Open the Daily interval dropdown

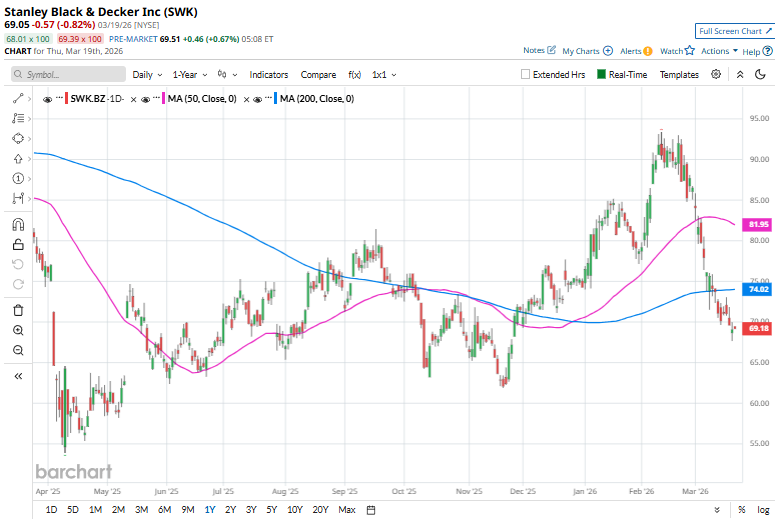coord(147,74)
